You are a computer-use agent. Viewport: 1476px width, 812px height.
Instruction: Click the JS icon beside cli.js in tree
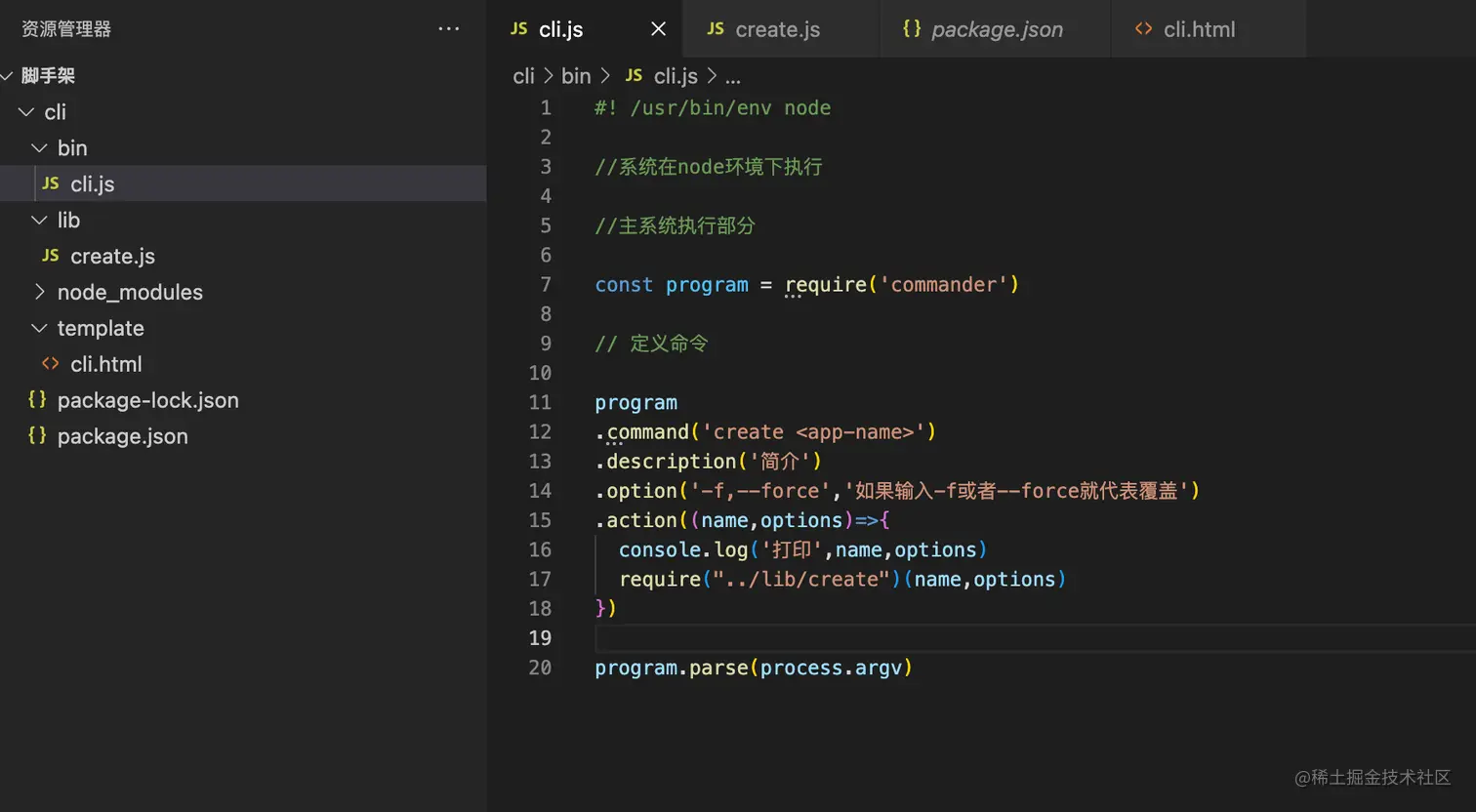pyautogui.click(x=51, y=183)
